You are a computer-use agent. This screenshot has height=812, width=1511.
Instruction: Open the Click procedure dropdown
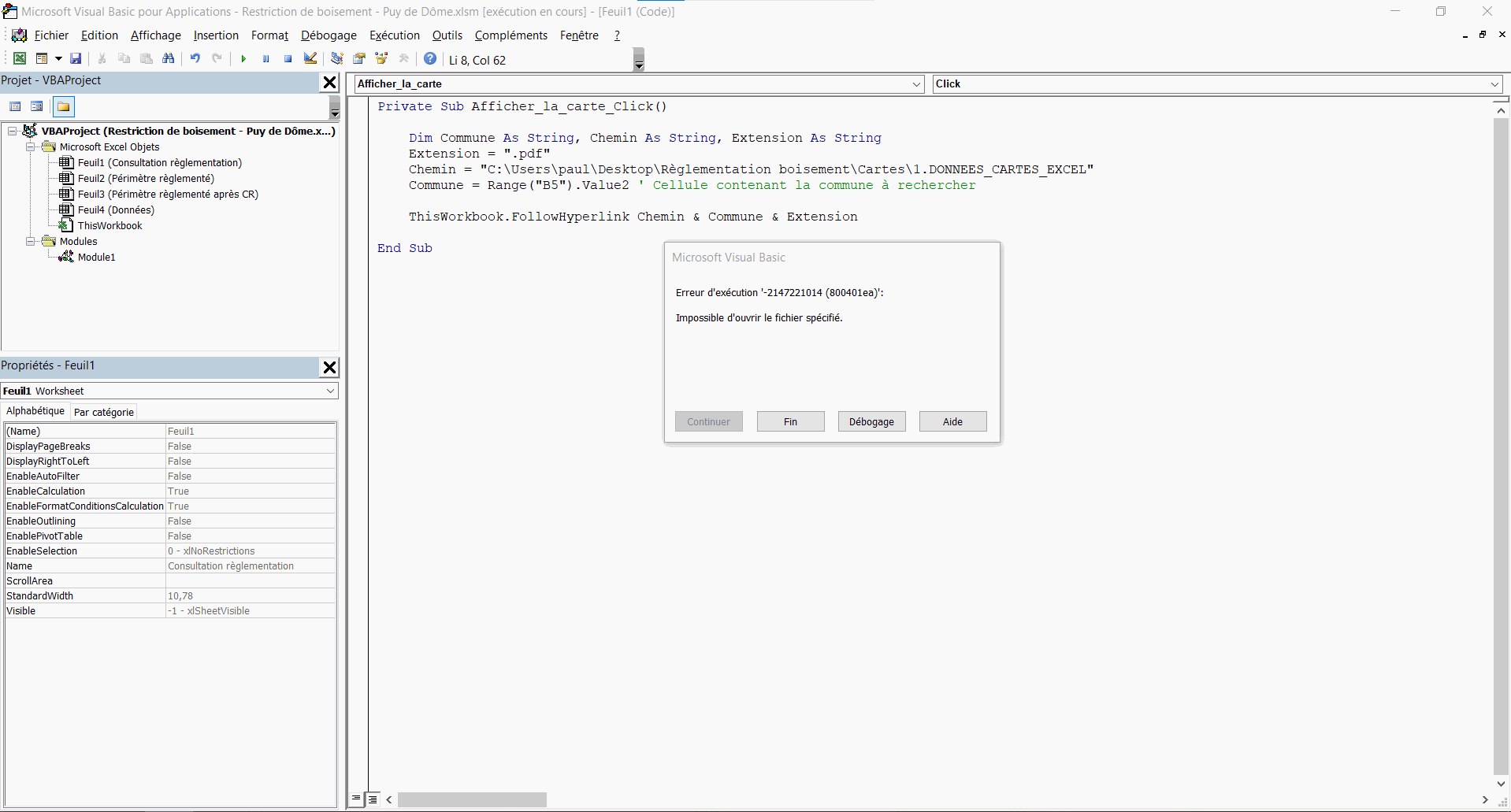pyautogui.click(x=1494, y=84)
